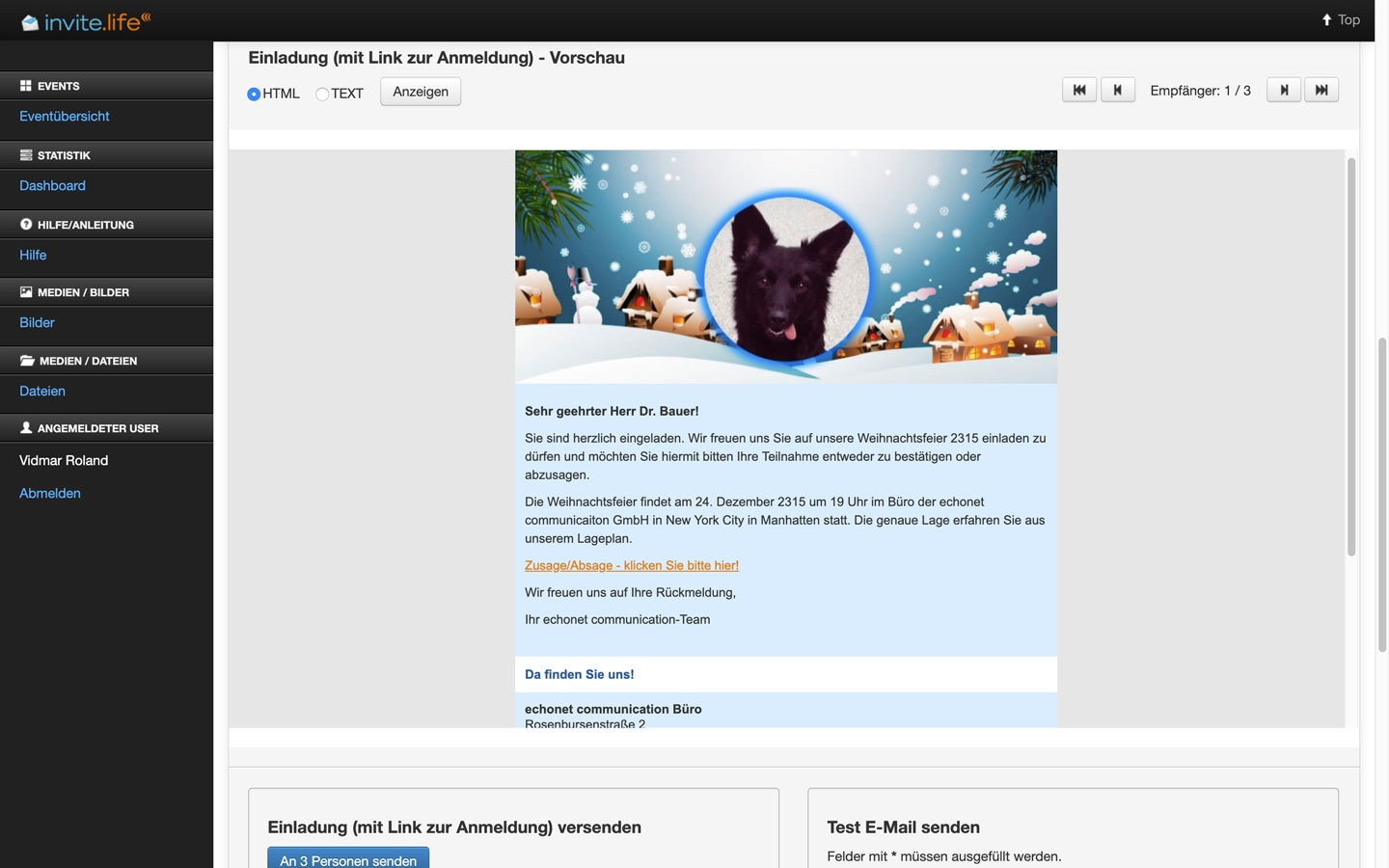
Task: Click 'Einladung (mit Link zur Anmeldung) versenden' heading
Action: point(454,827)
